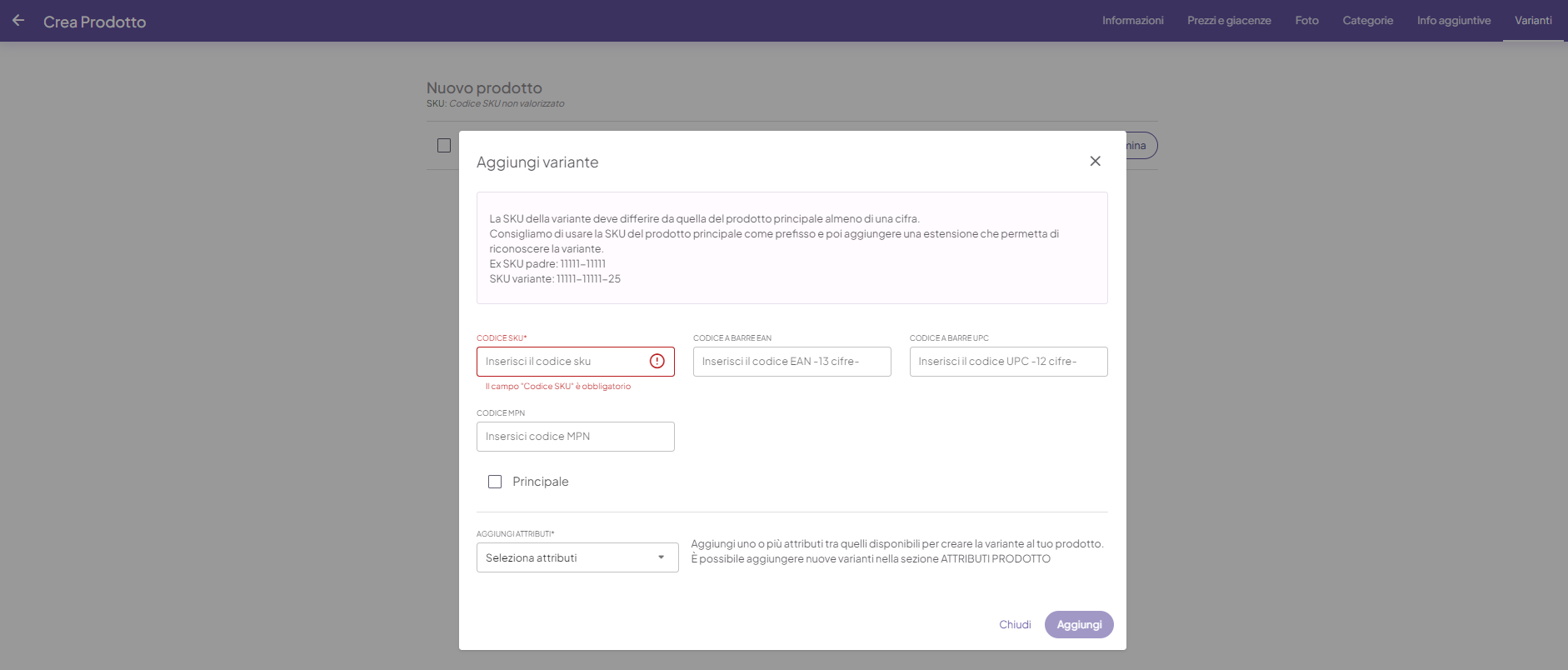Focus the Codice MPN input field
The image size is (1568, 670).
(576, 437)
